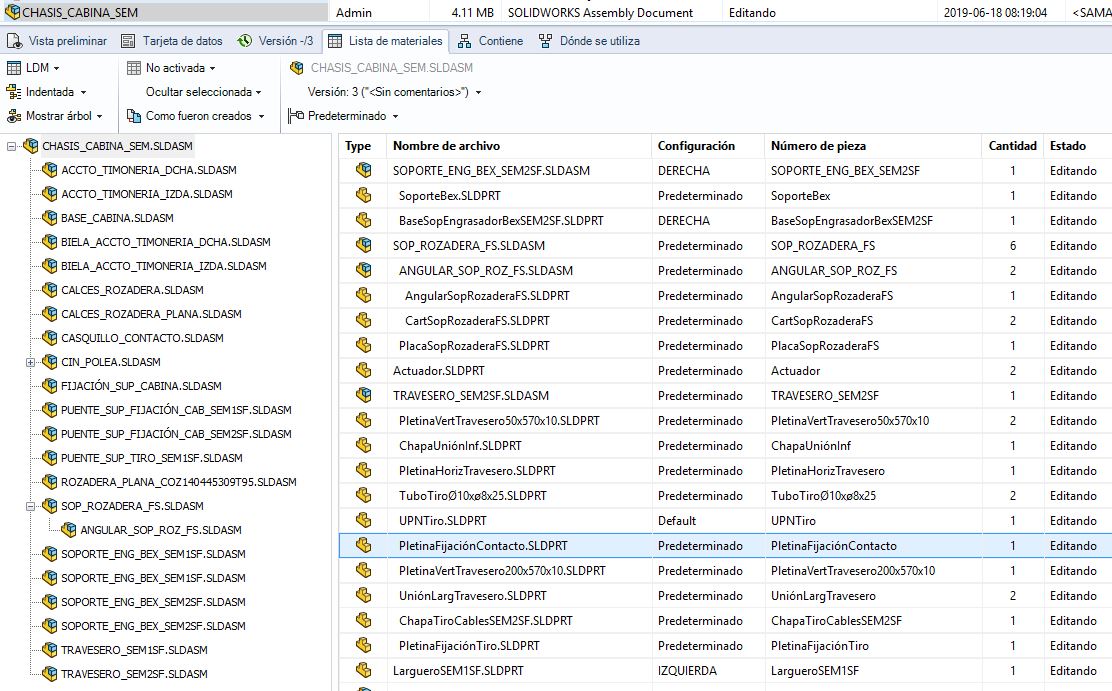Sort by the Estado column header
This screenshot has width=1112, height=691.
pos(1078,146)
